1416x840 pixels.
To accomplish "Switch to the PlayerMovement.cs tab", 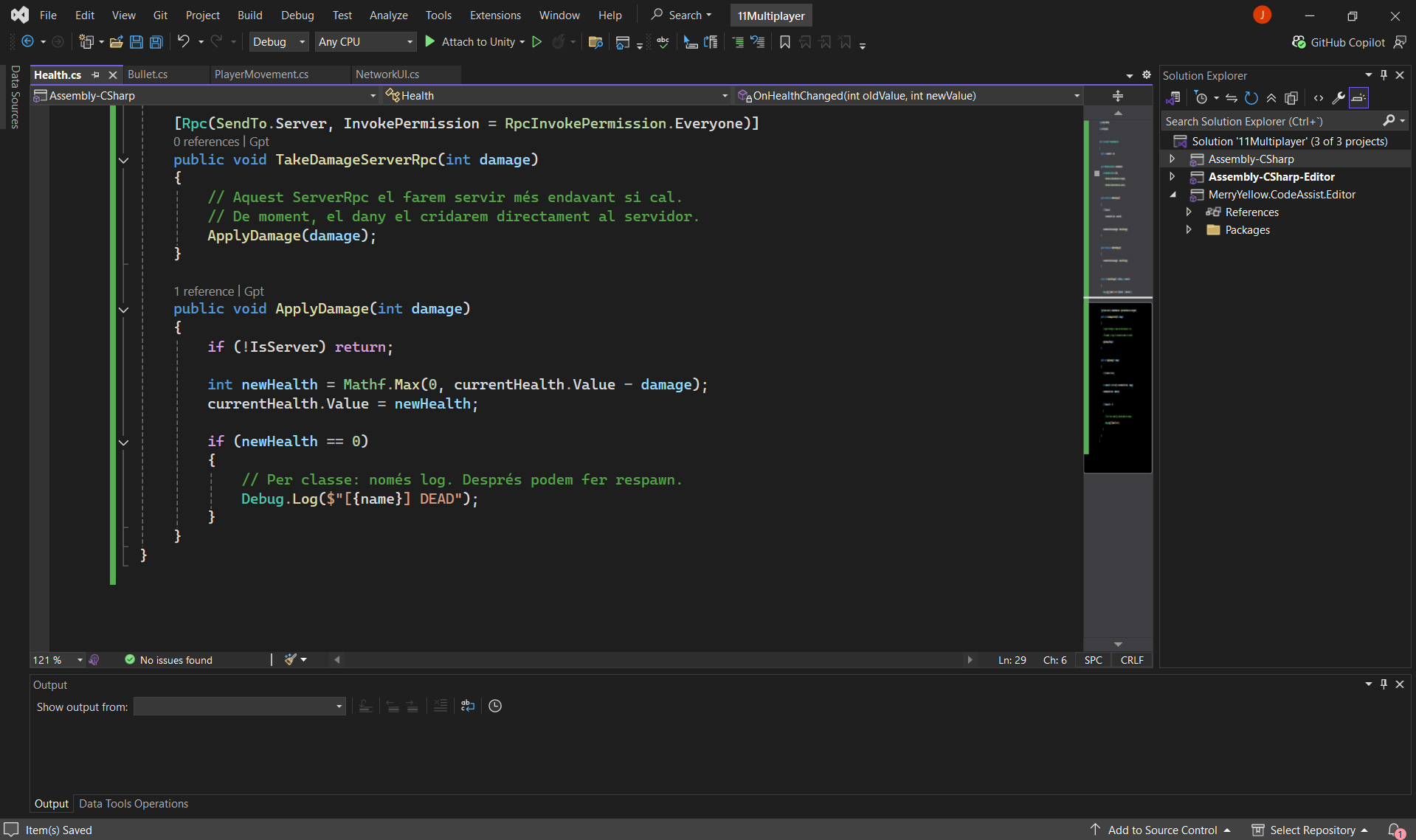I will point(261,74).
